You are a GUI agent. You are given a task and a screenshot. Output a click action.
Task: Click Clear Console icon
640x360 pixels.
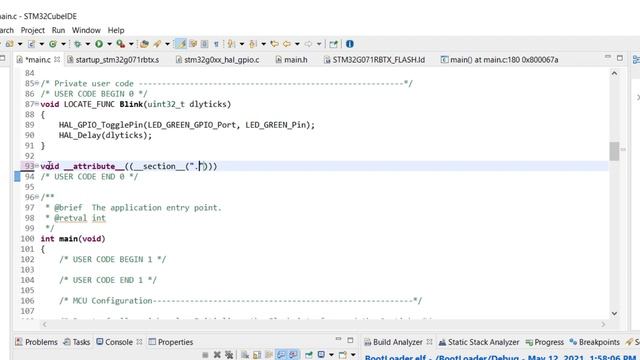pos(245,355)
